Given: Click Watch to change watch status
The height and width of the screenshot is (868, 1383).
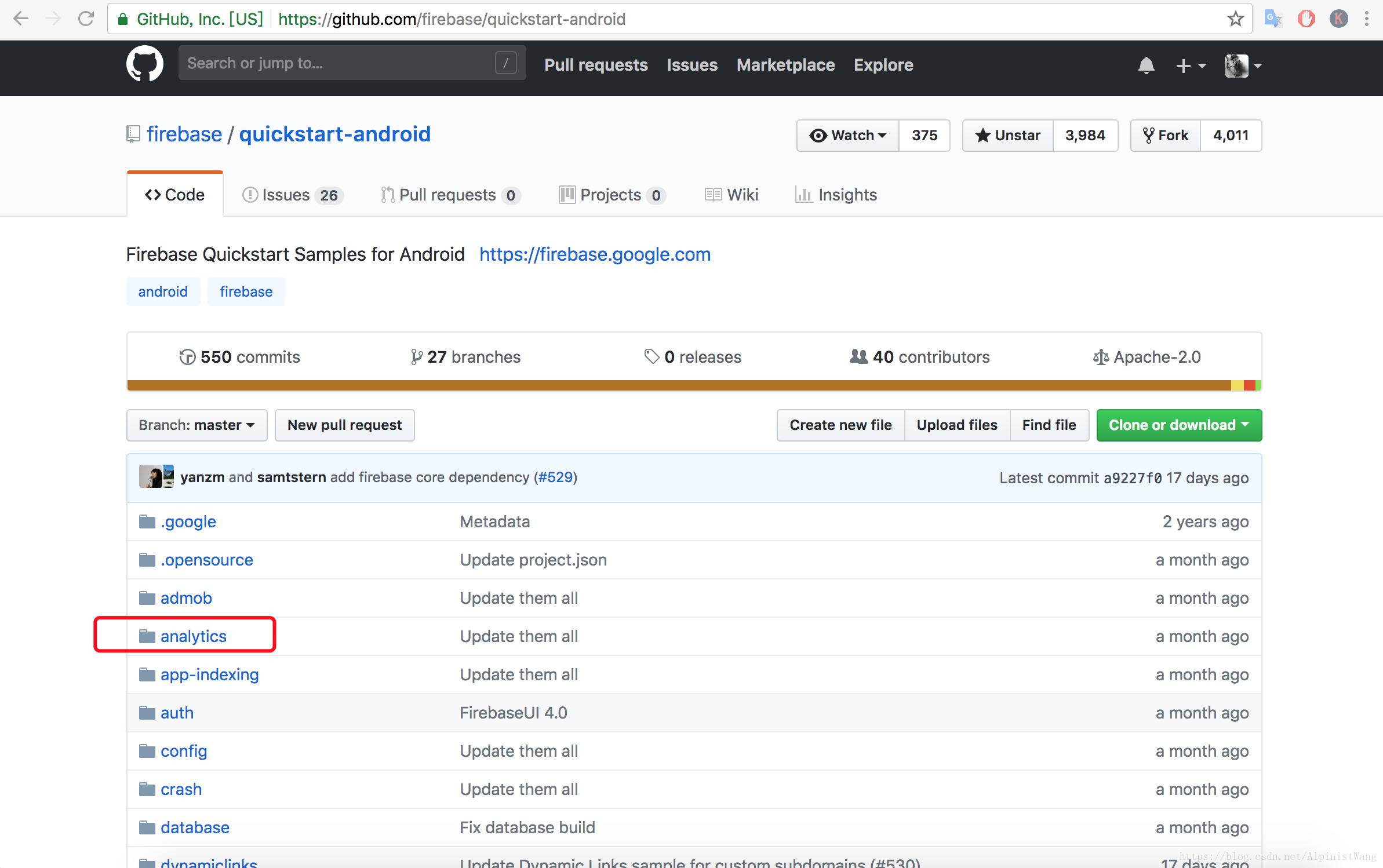Looking at the screenshot, I should point(847,135).
